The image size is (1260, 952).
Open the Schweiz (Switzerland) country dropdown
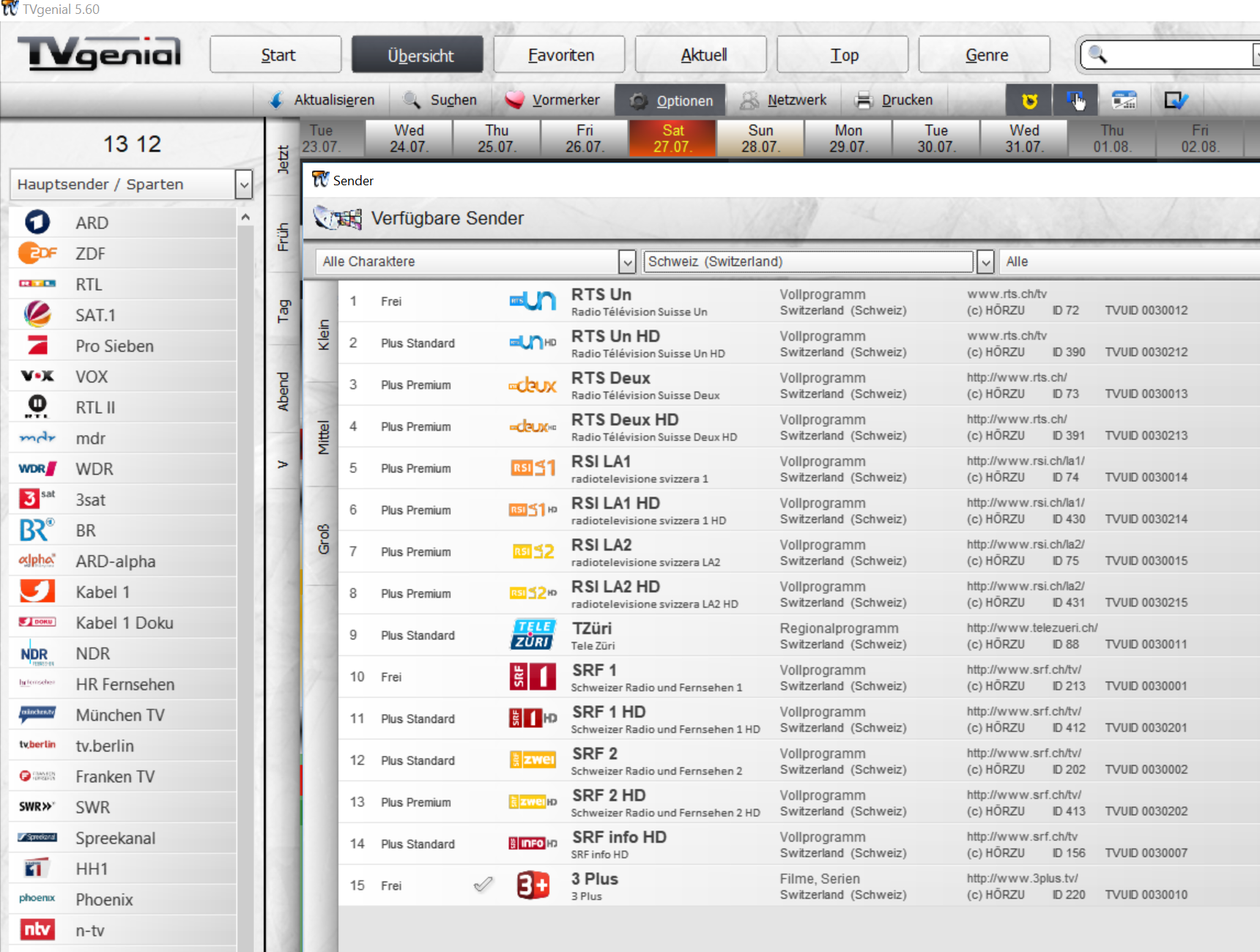(985, 261)
